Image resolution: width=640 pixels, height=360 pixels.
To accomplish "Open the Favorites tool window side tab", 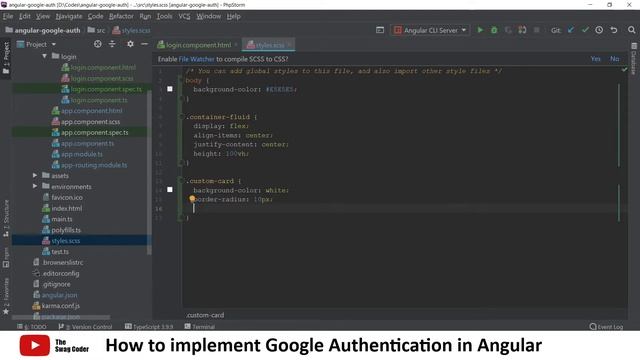I will point(6,297).
